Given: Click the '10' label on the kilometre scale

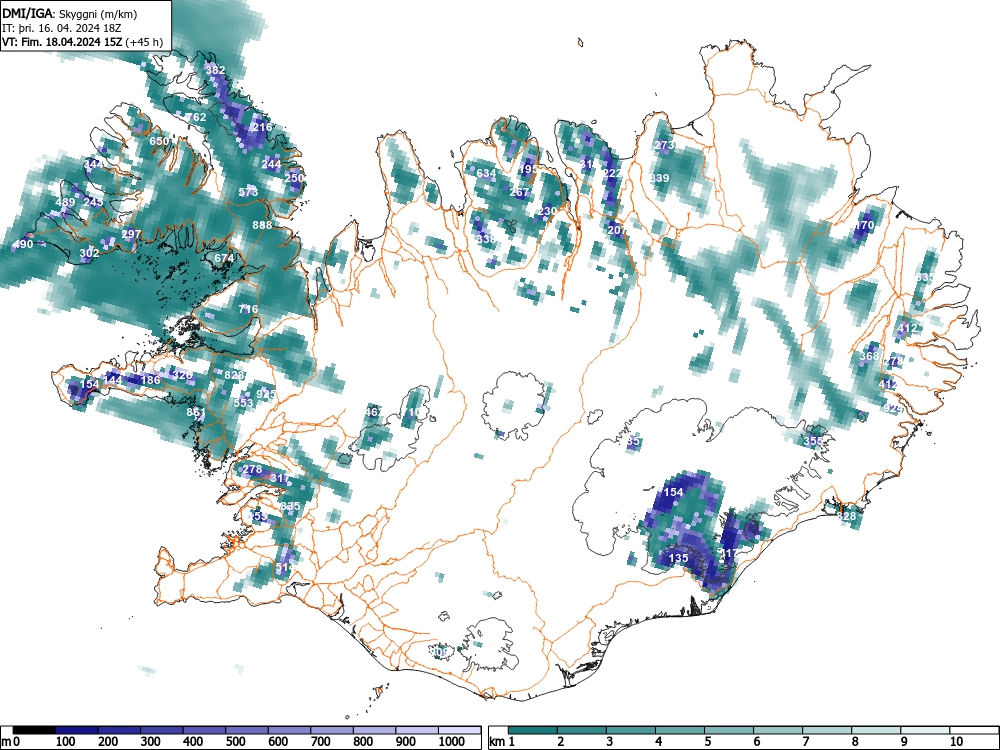Looking at the screenshot, I should (x=955, y=741).
